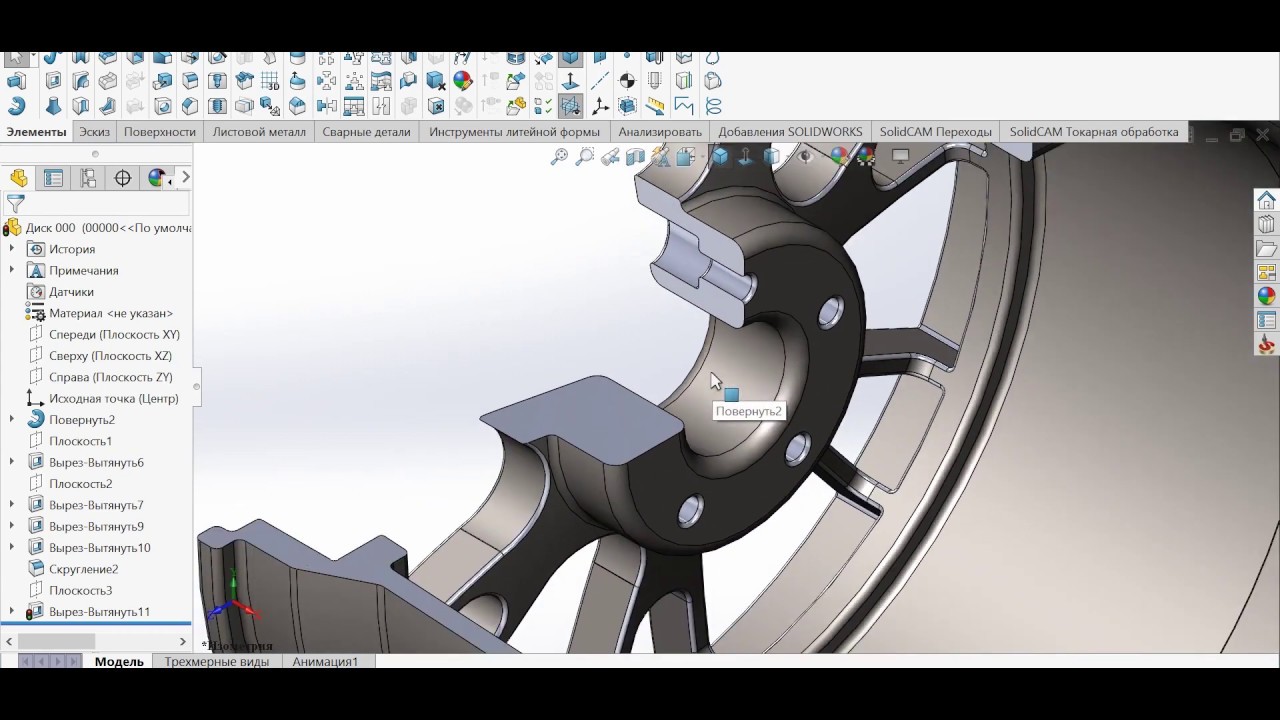This screenshot has height=720, width=1280.
Task: Select Исходная точка (Центр) item
Action: coord(113,398)
